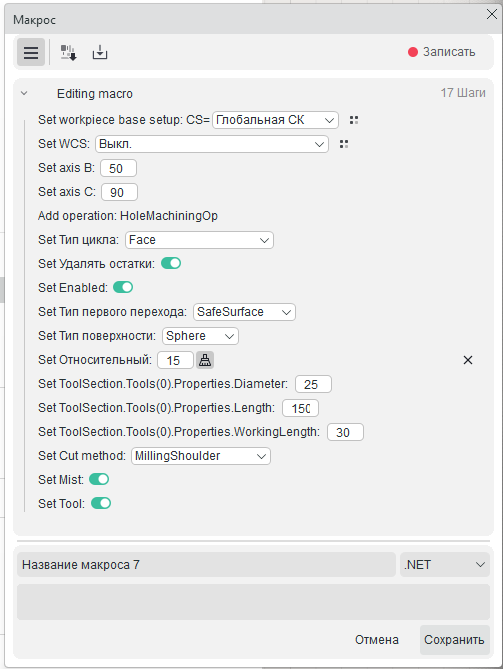Open the Cut method MillingShoulder dropdown
503x669 pixels.
click(201, 456)
